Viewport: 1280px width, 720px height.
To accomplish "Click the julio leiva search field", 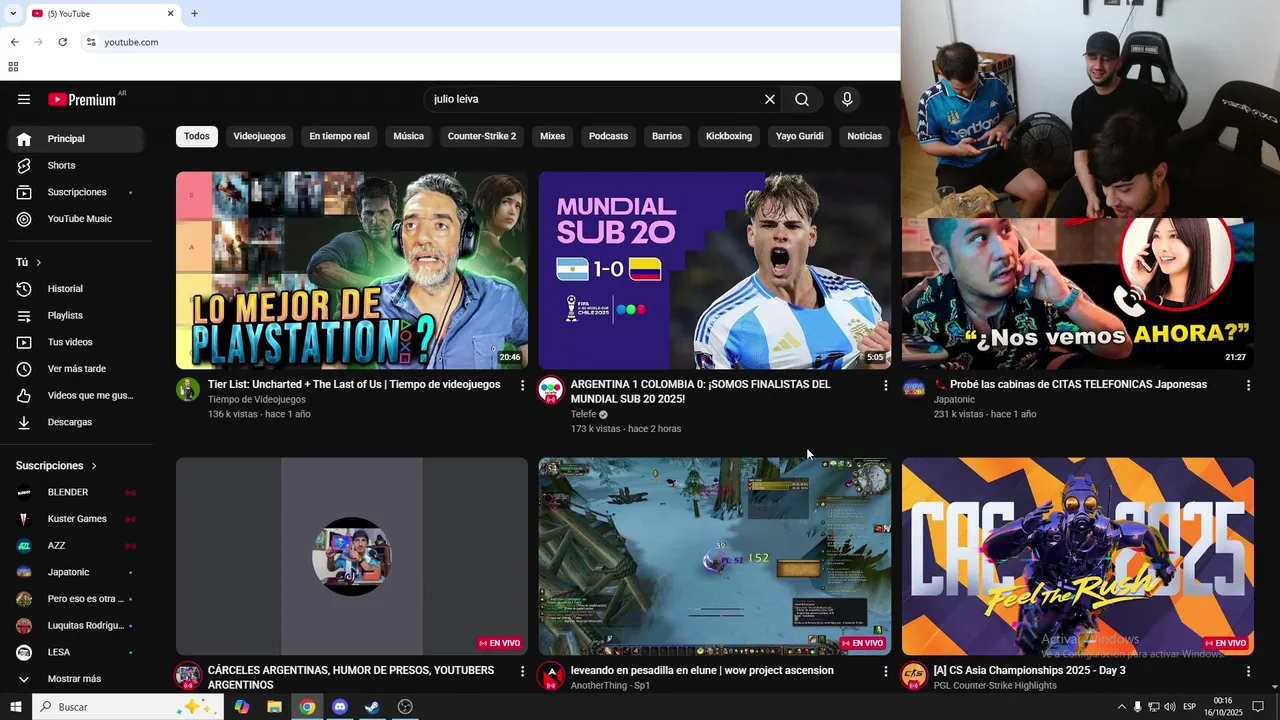I will coord(594,99).
